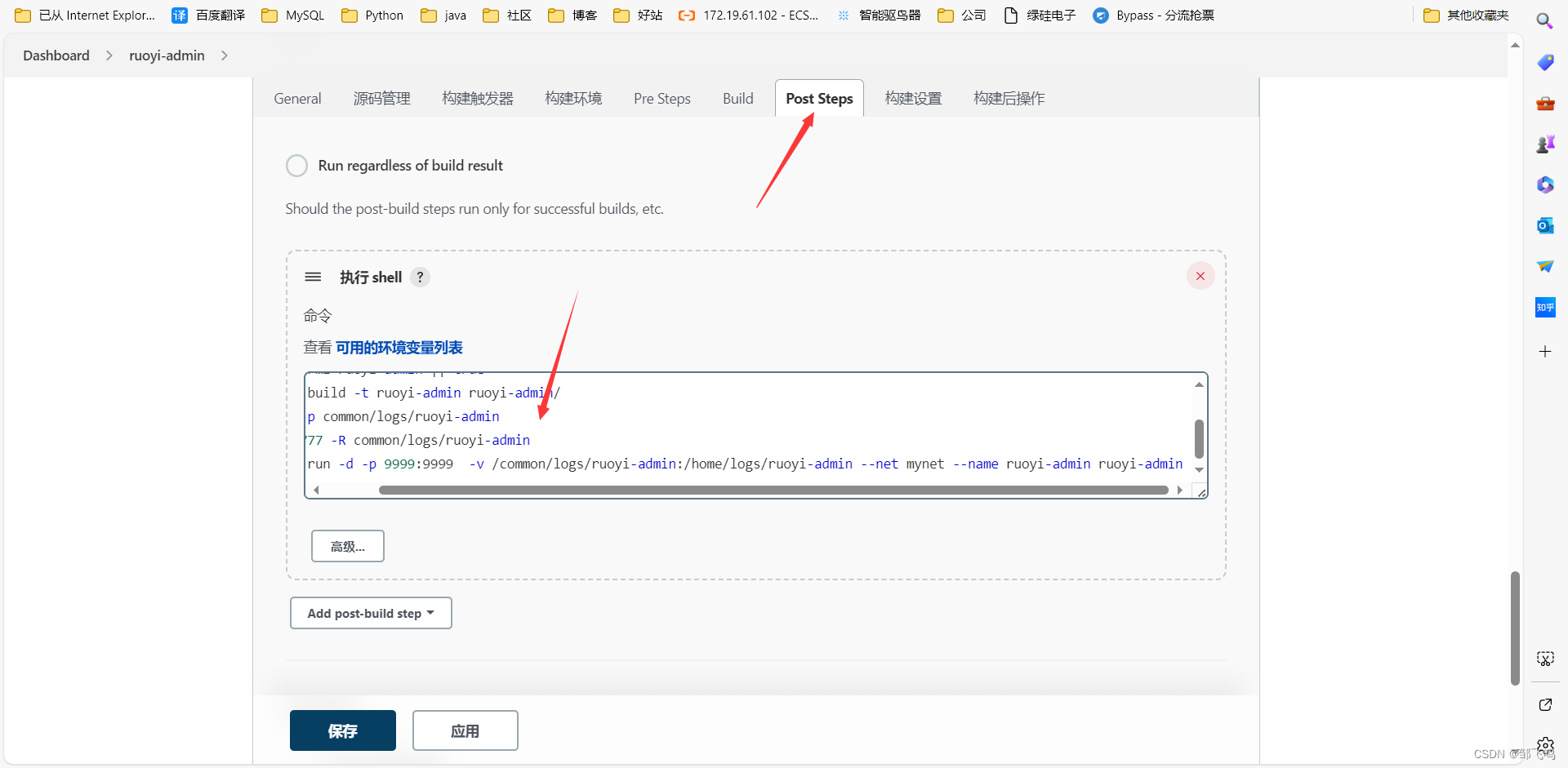This screenshot has height=768, width=1568.
Task: Open the MySQL bookmark folder
Action: [x=292, y=16]
